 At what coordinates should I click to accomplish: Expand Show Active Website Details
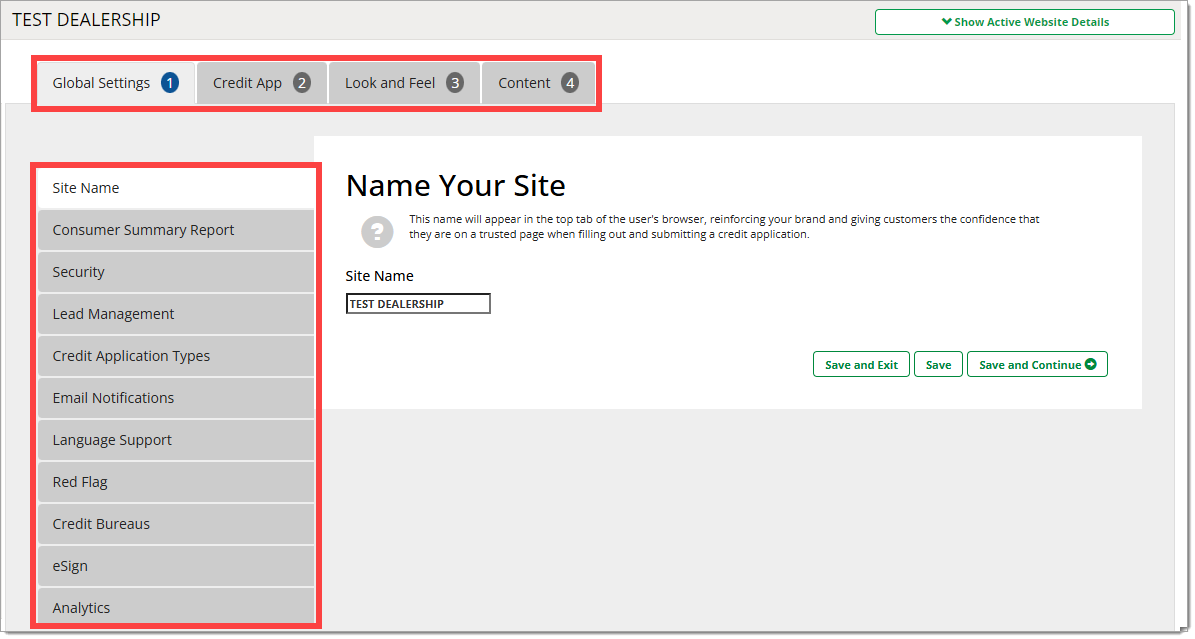[x=1024, y=22]
